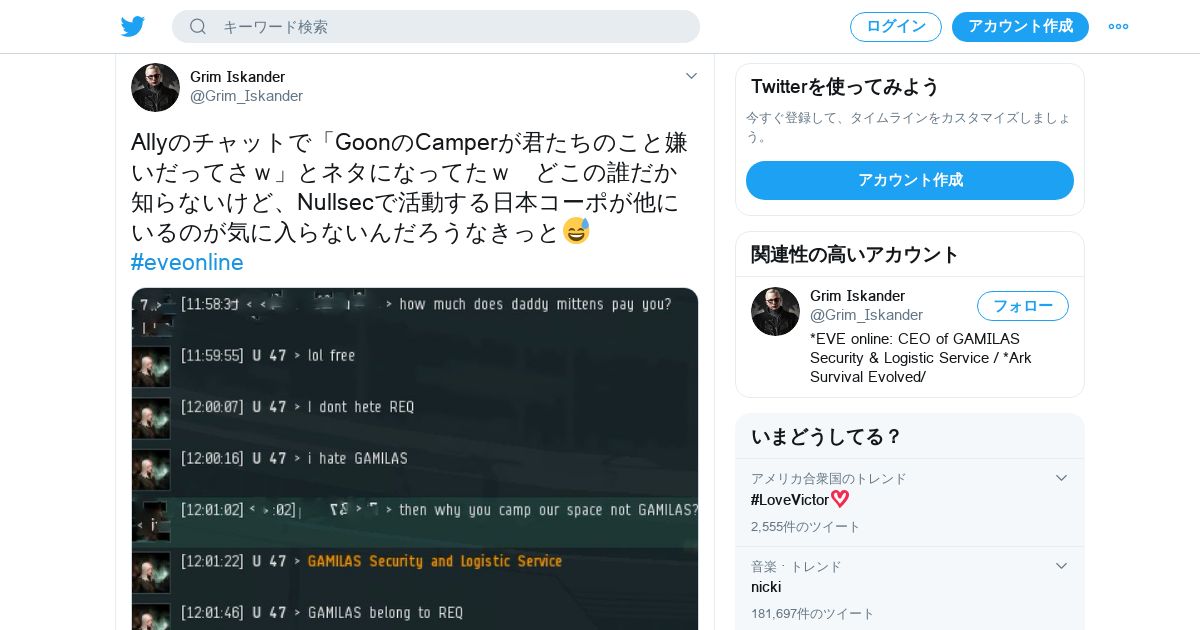
Task: Expand options for the #LoveVictor trend
Action: click(x=1061, y=478)
